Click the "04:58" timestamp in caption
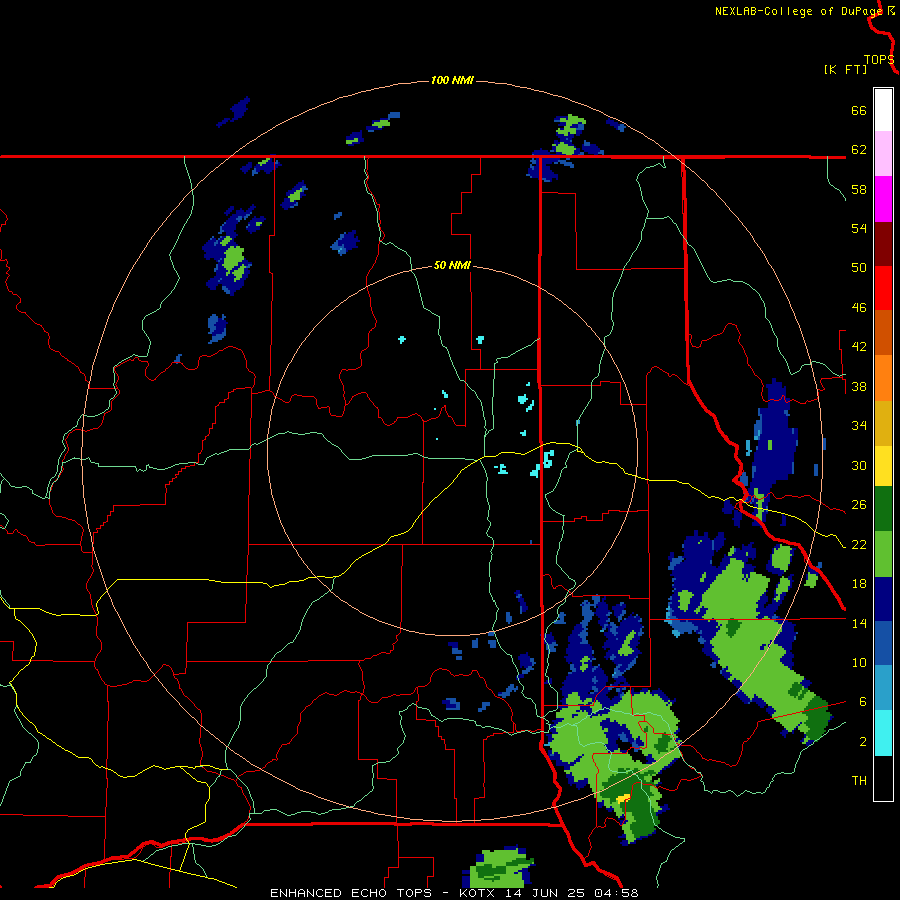 coord(618,893)
